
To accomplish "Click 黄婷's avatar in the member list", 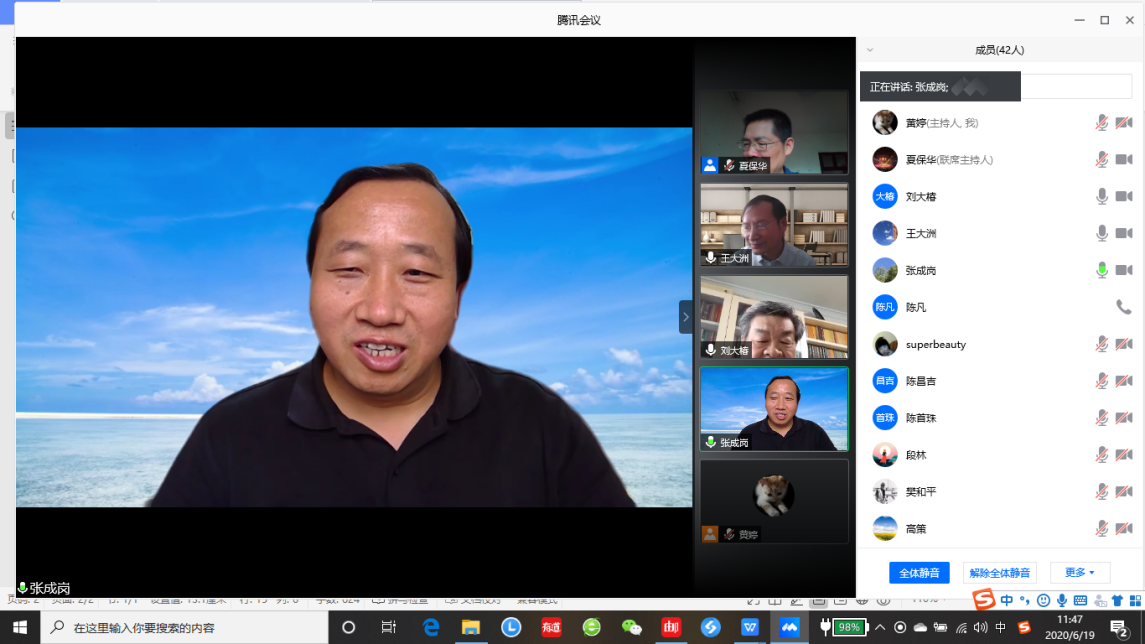I will 884,123.
